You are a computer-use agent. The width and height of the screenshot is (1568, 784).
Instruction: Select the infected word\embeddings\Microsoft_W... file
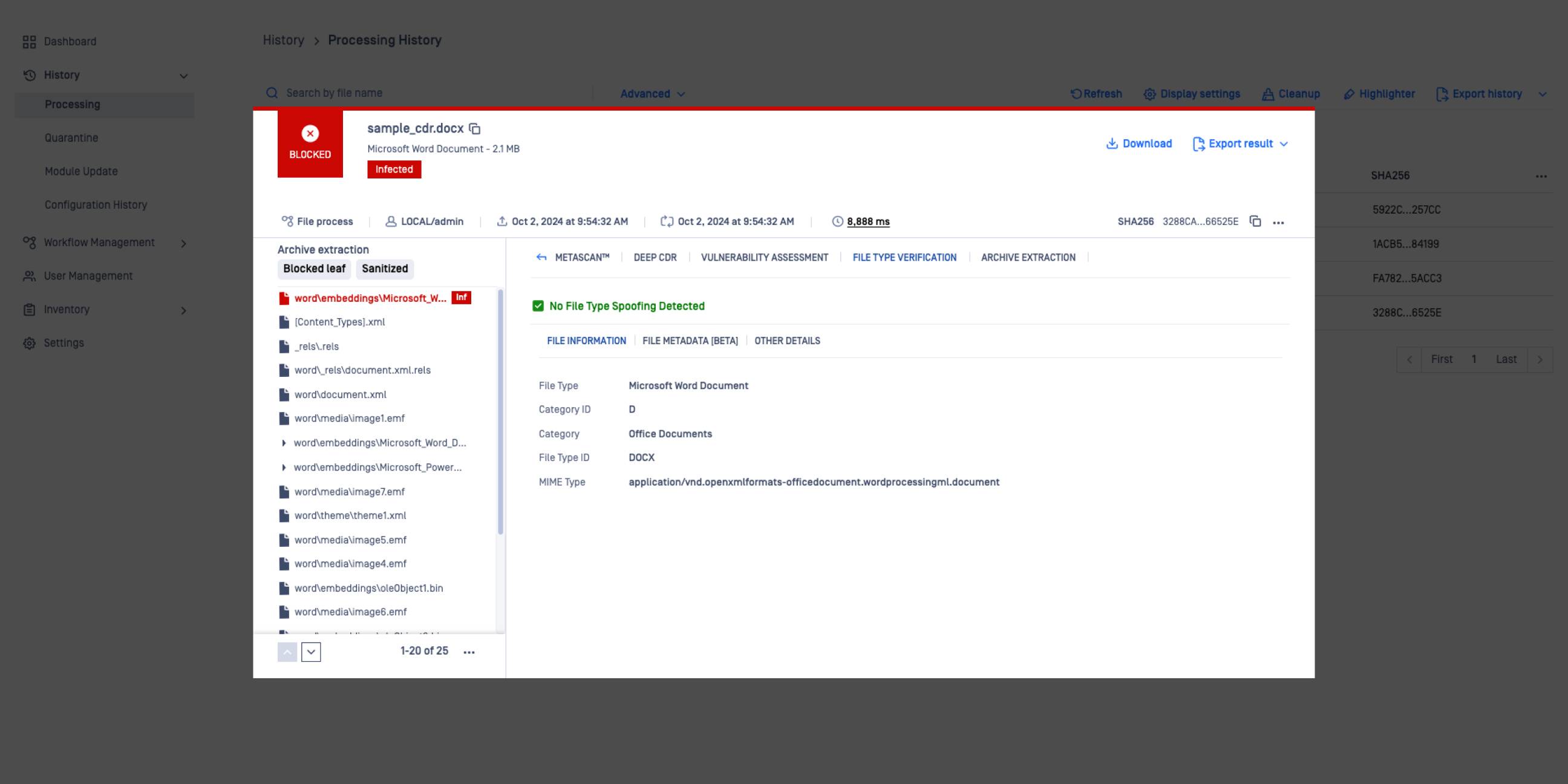[x=370, y=298]
